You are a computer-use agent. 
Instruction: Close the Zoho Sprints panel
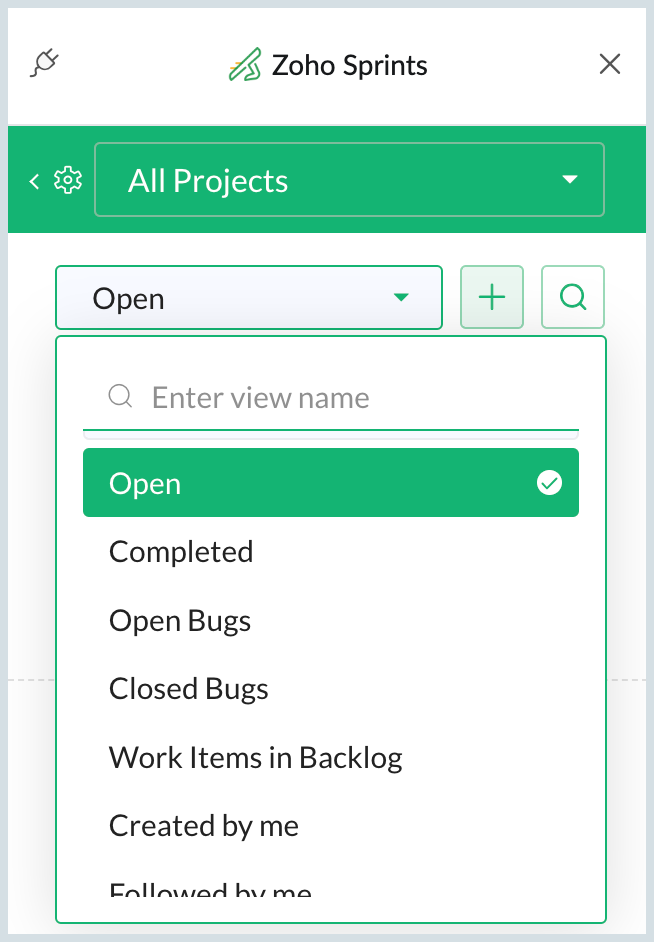610,64
